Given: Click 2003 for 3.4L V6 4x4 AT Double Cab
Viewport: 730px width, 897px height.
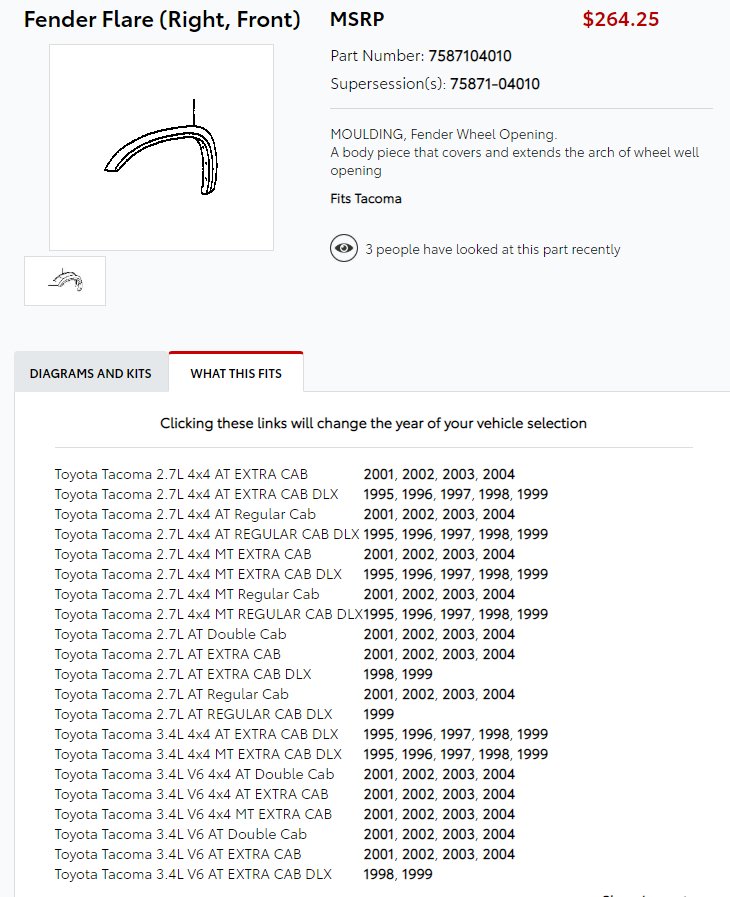Looking at the screenshot, I should [458, 774].
